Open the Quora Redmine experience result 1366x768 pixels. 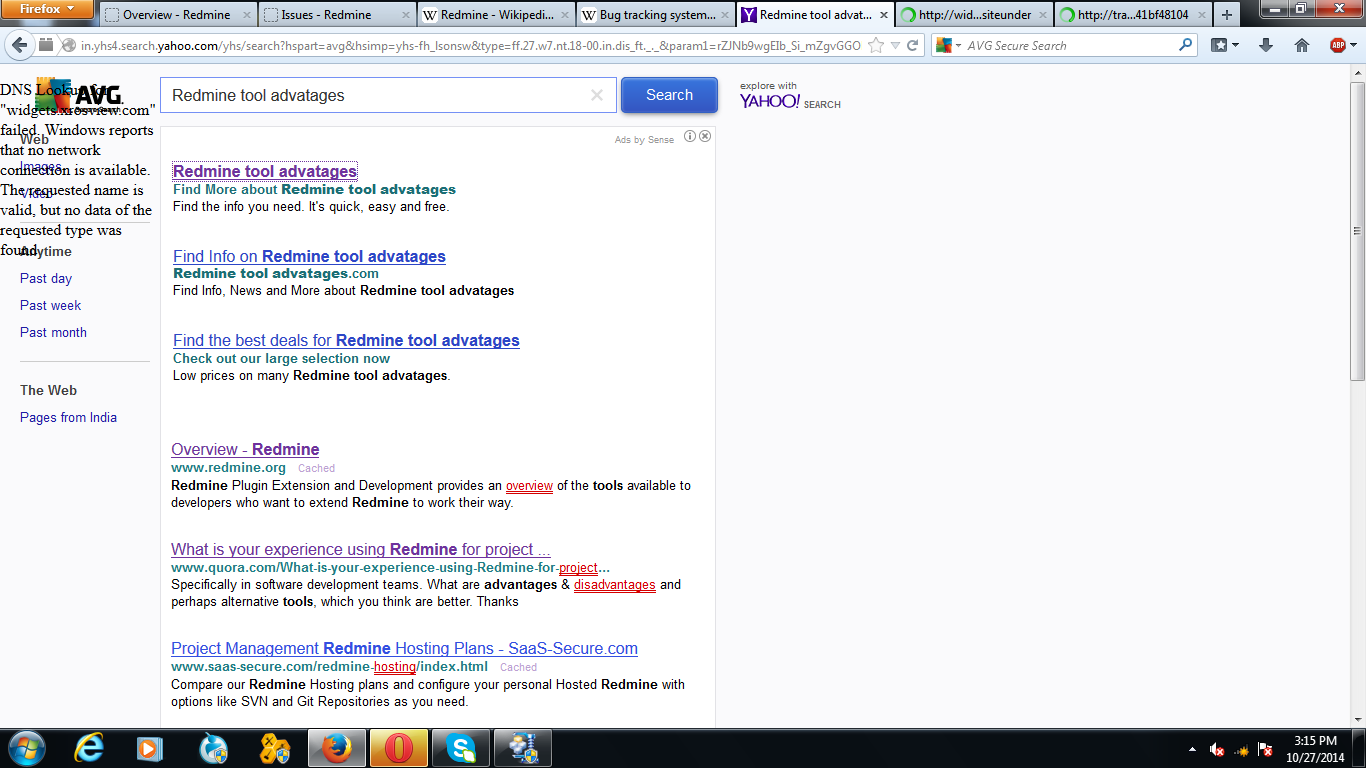(x=361, y=549)
